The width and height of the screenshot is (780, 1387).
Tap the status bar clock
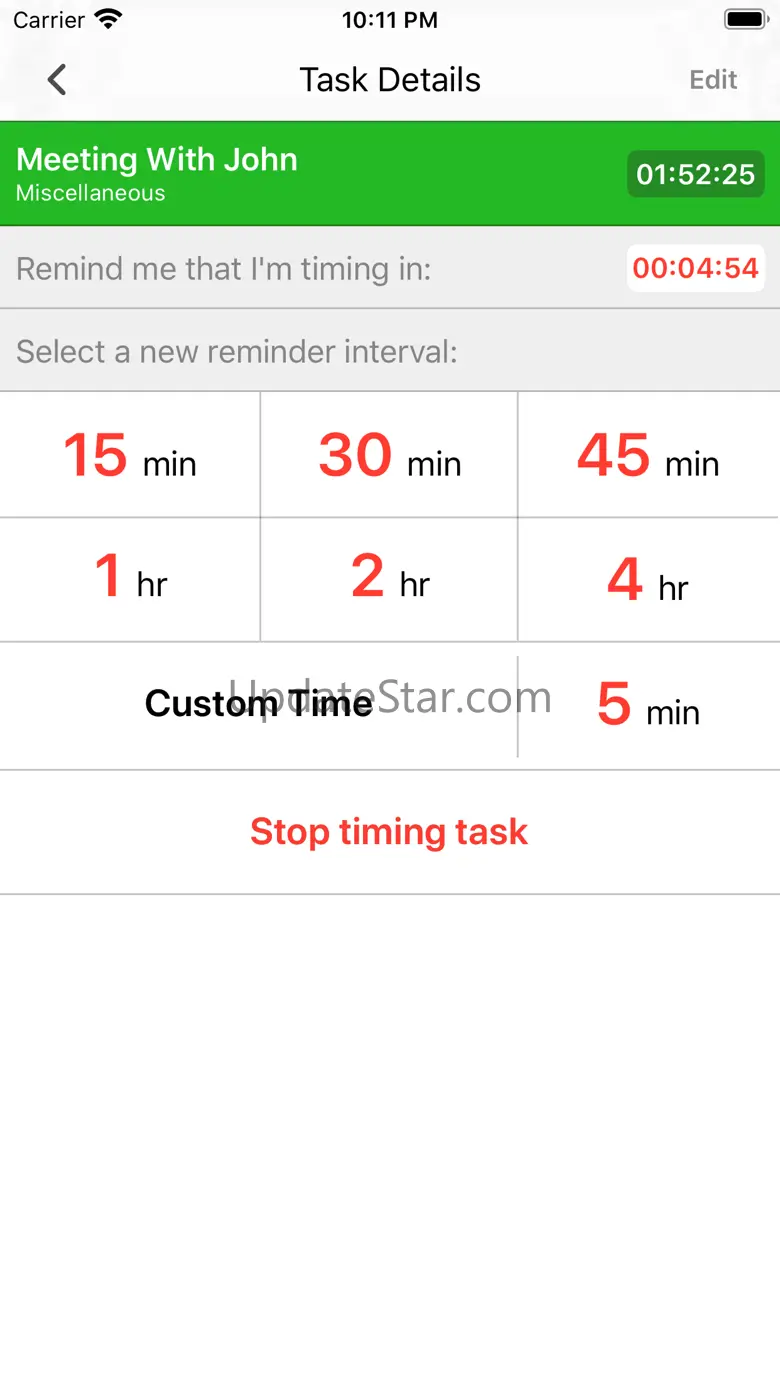[389, 20]
